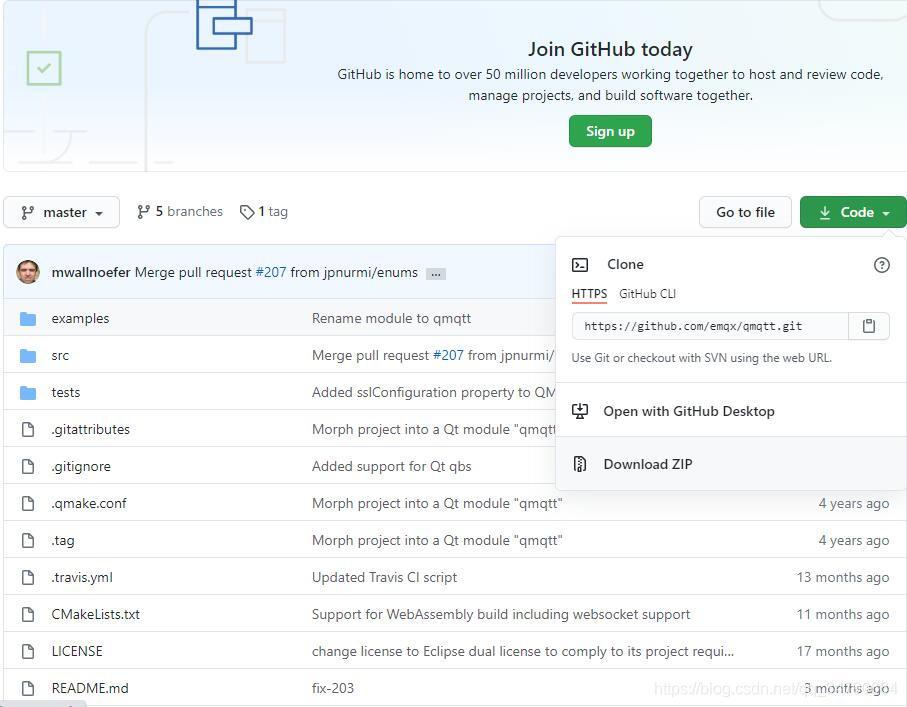Click the green Sign up button
The height and width of the screenshot is (707, 907).
point(610,131)
